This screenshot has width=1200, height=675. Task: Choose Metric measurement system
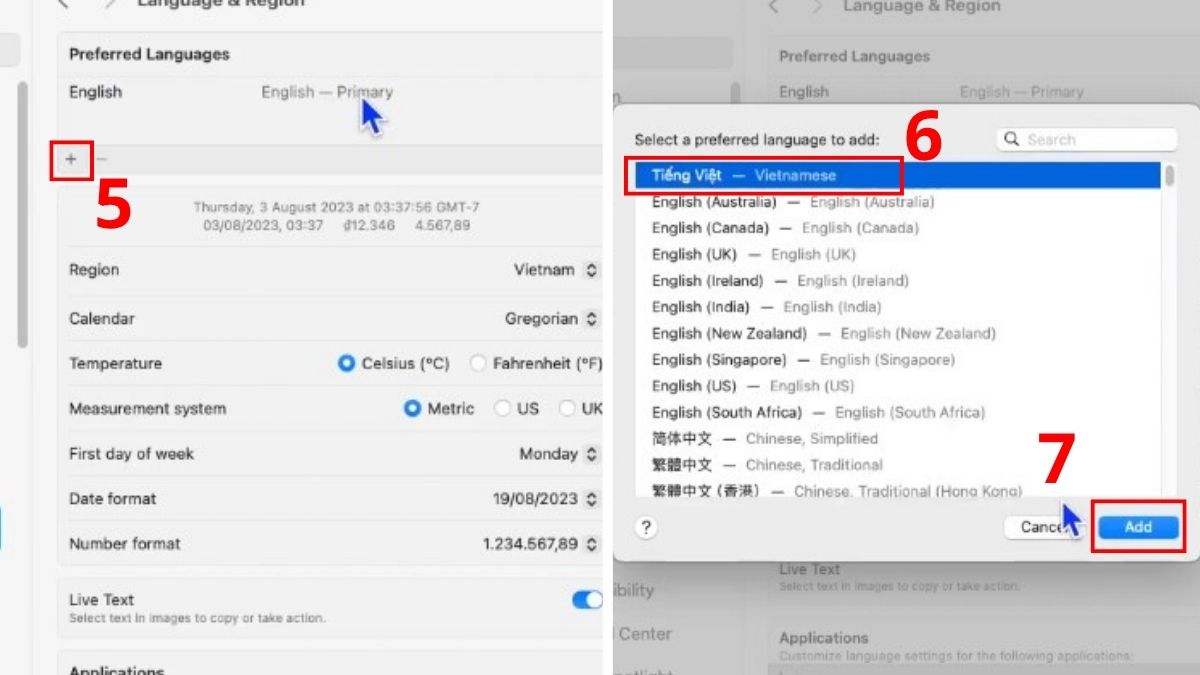pyautogui.click(x=412, y=409)
